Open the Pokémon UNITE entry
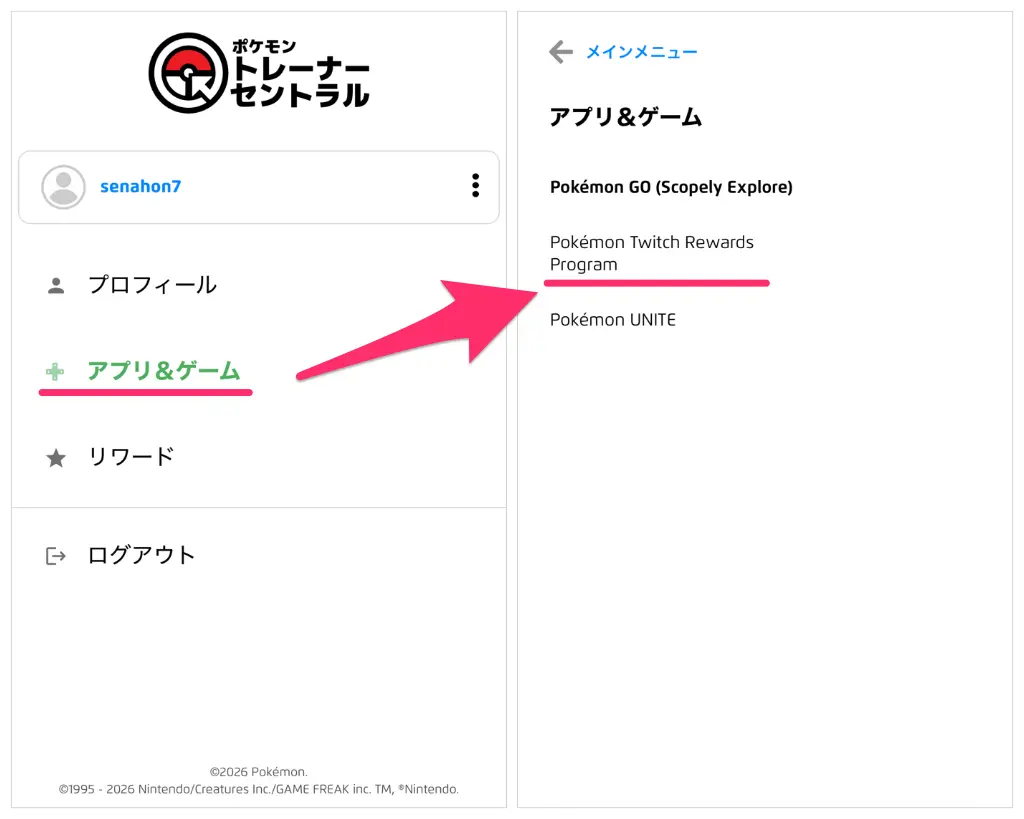 pyautogui.click(x=613, y=320)
